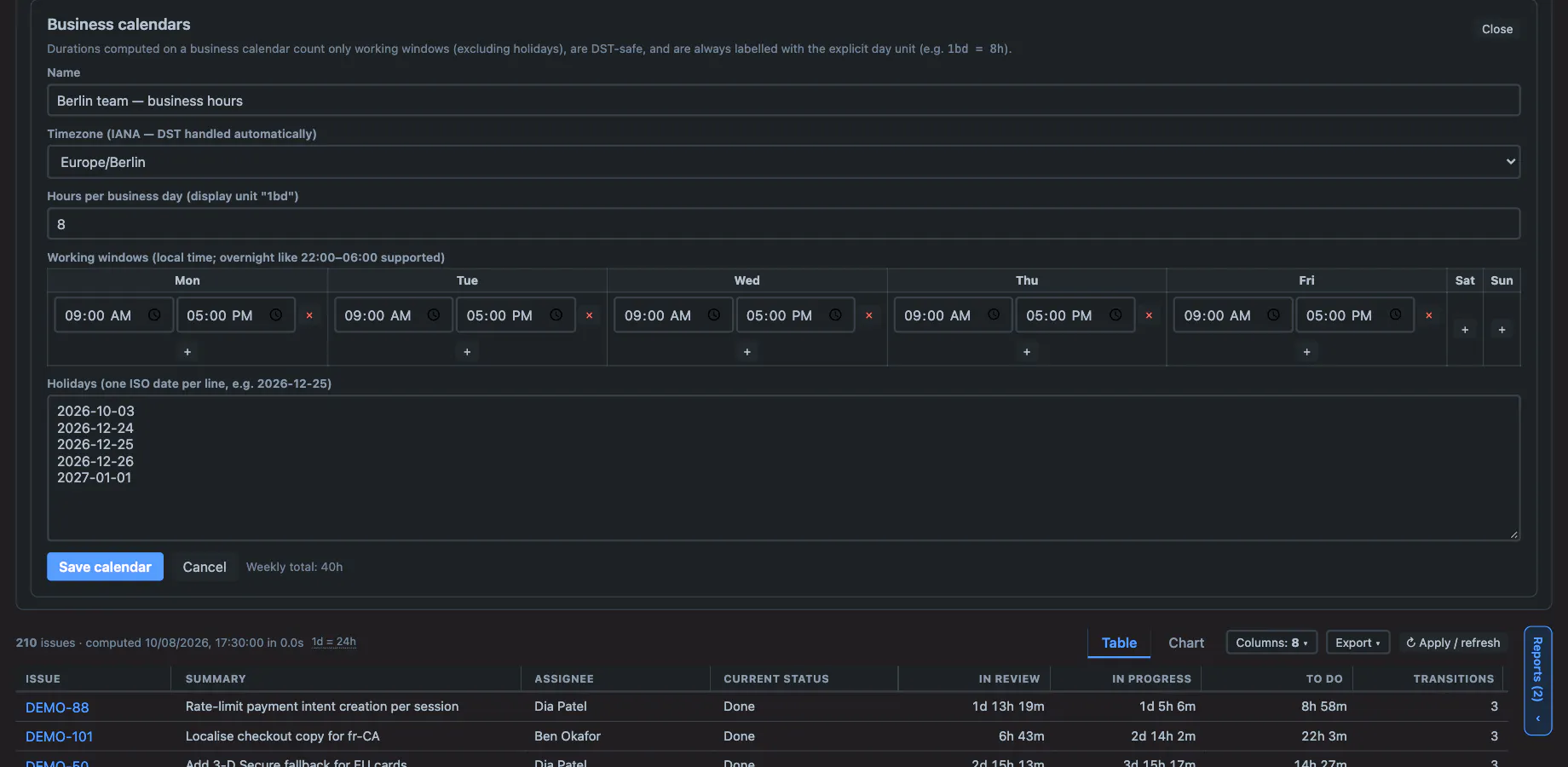Click the 1d = 24h unit label
1568x767 pixels.
point(334,642)
